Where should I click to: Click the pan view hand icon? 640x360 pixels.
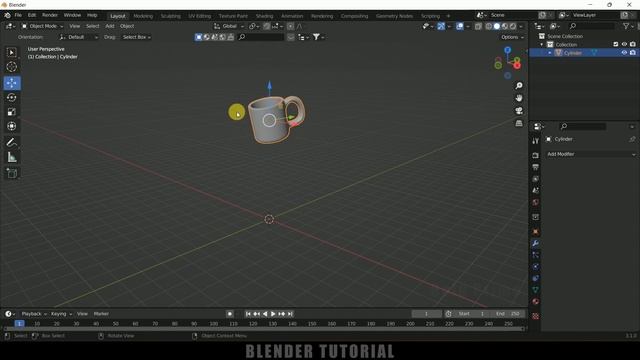(519, 98)
